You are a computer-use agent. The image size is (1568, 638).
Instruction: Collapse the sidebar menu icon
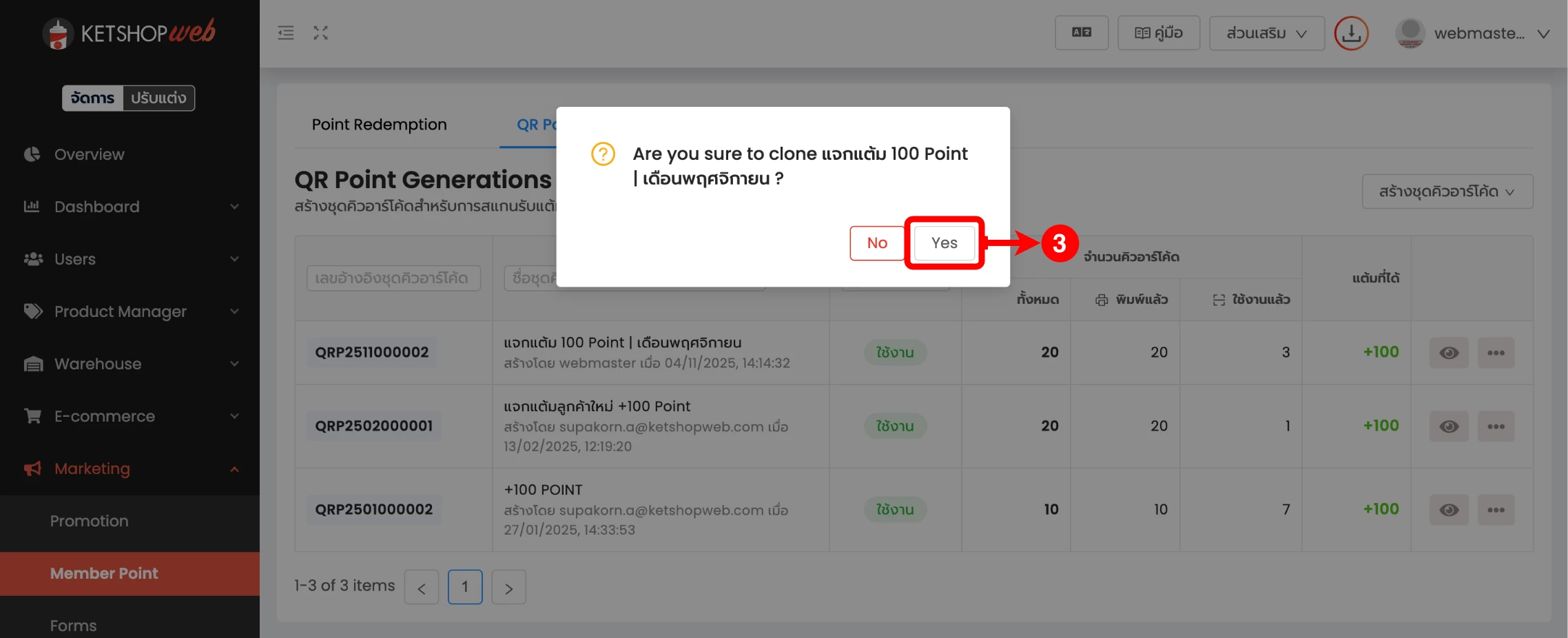[286, 33]
